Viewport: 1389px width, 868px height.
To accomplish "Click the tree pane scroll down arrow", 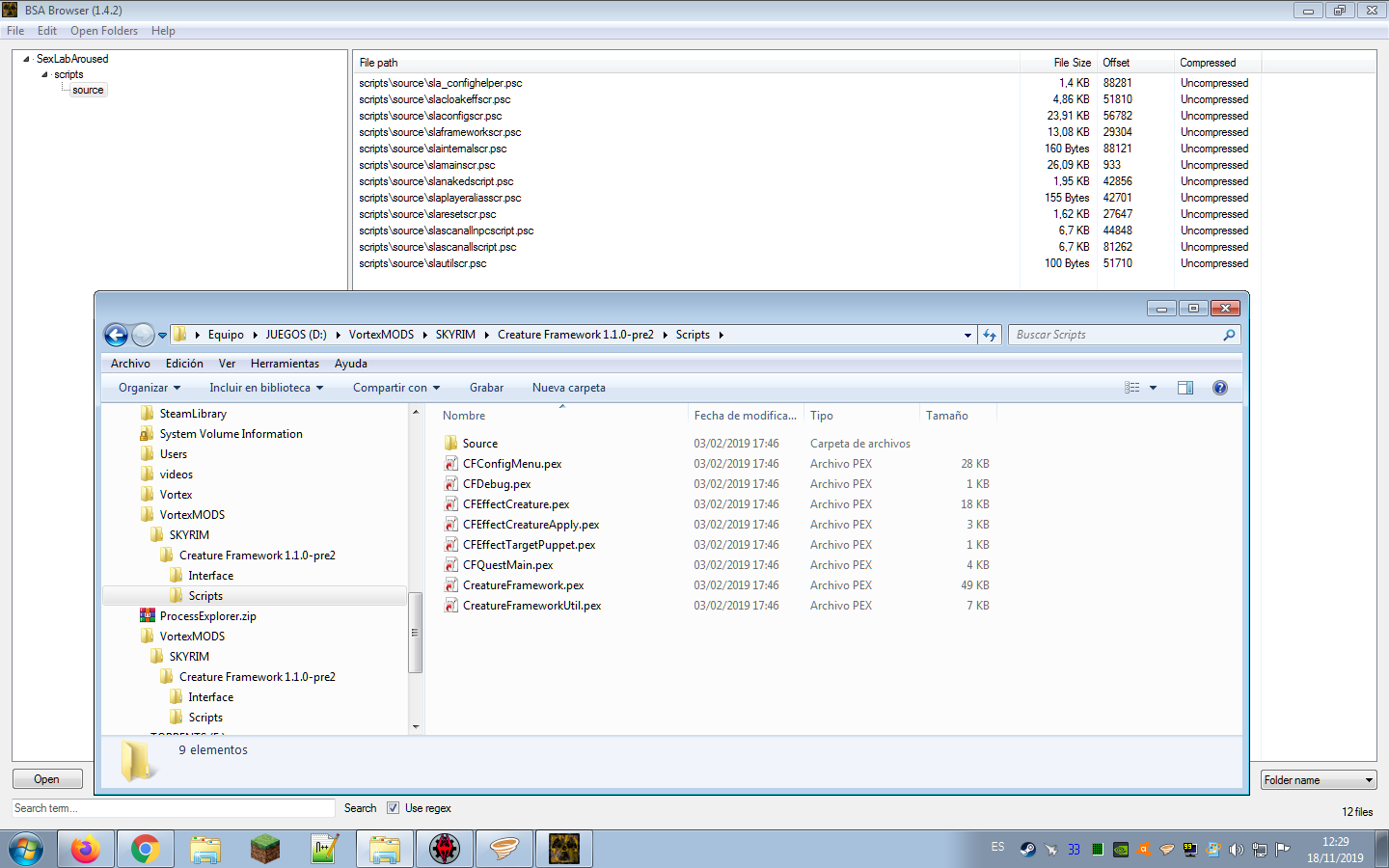I will [x=416, y=727].
